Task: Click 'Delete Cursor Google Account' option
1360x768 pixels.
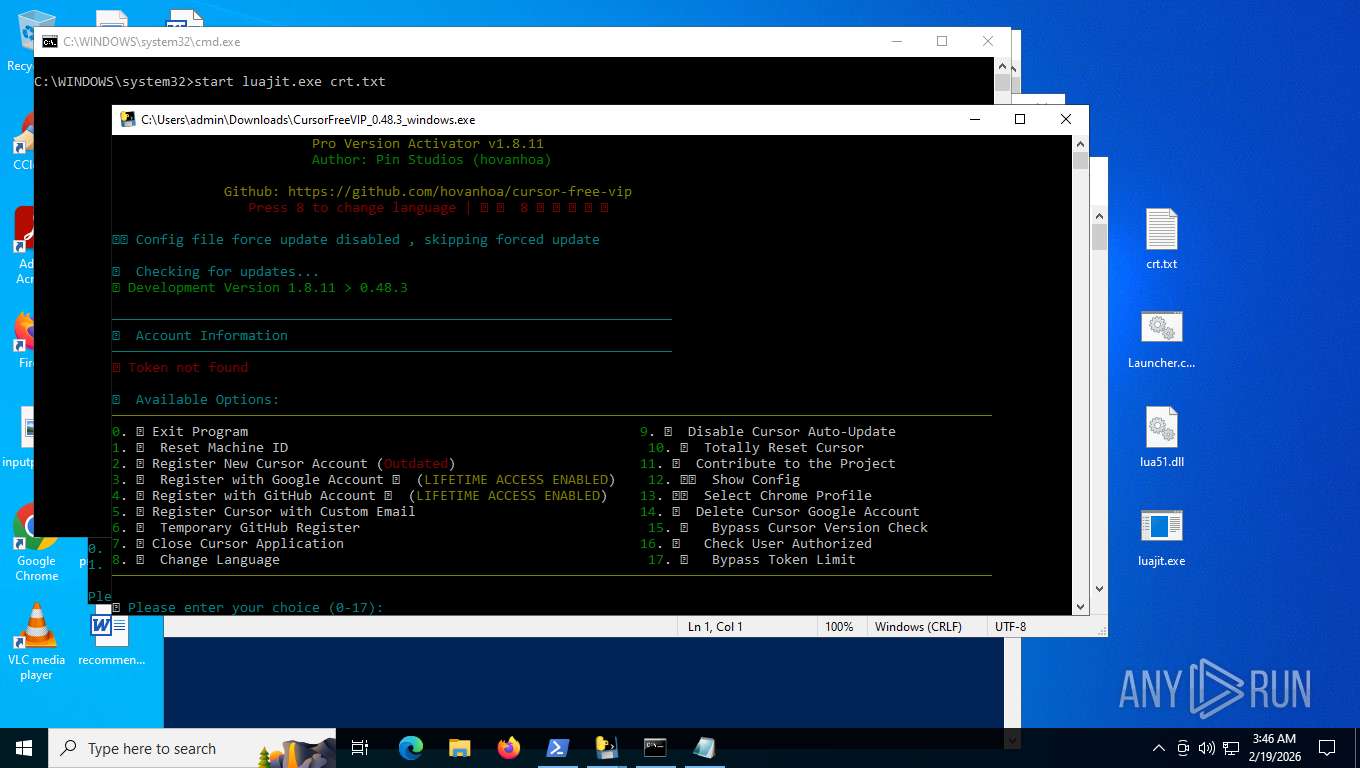Action: pyautogui.click(x=808, y=512)
